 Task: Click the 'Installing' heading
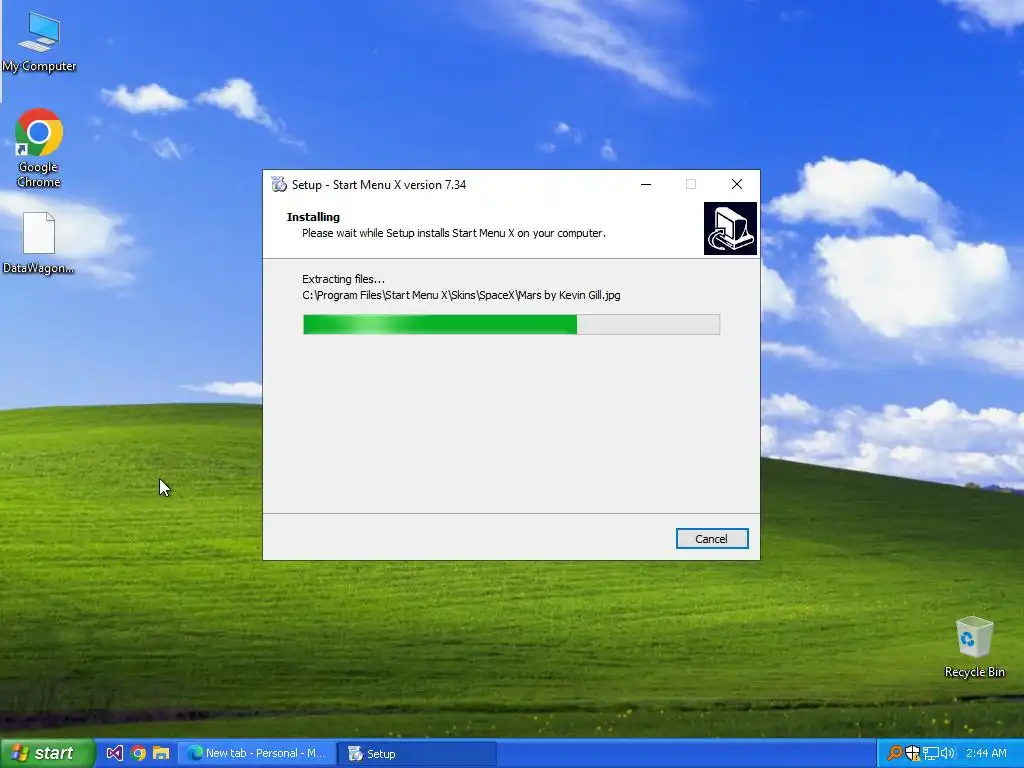(313, 217)
